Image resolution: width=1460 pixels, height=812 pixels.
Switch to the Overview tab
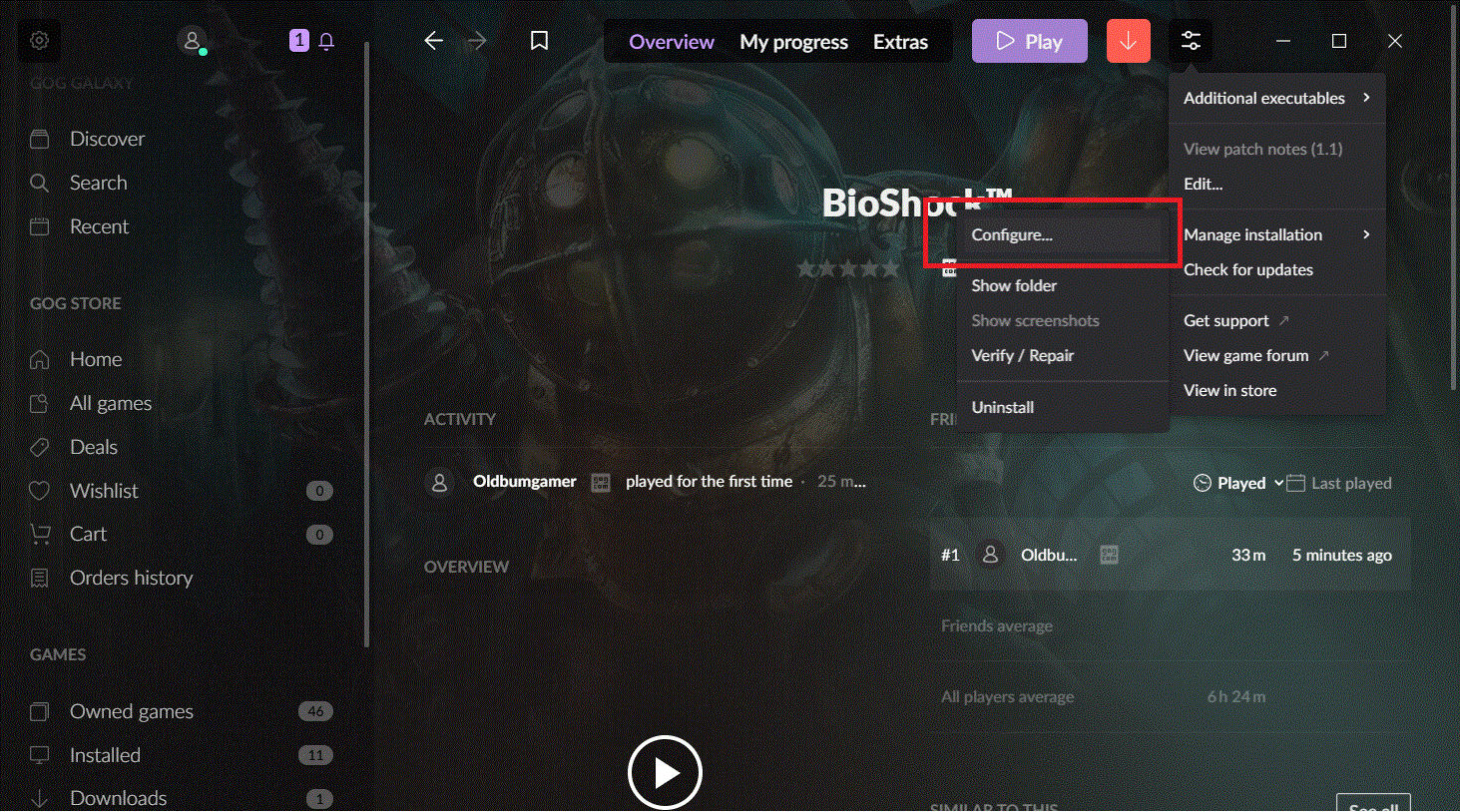[x=672, y=42]
